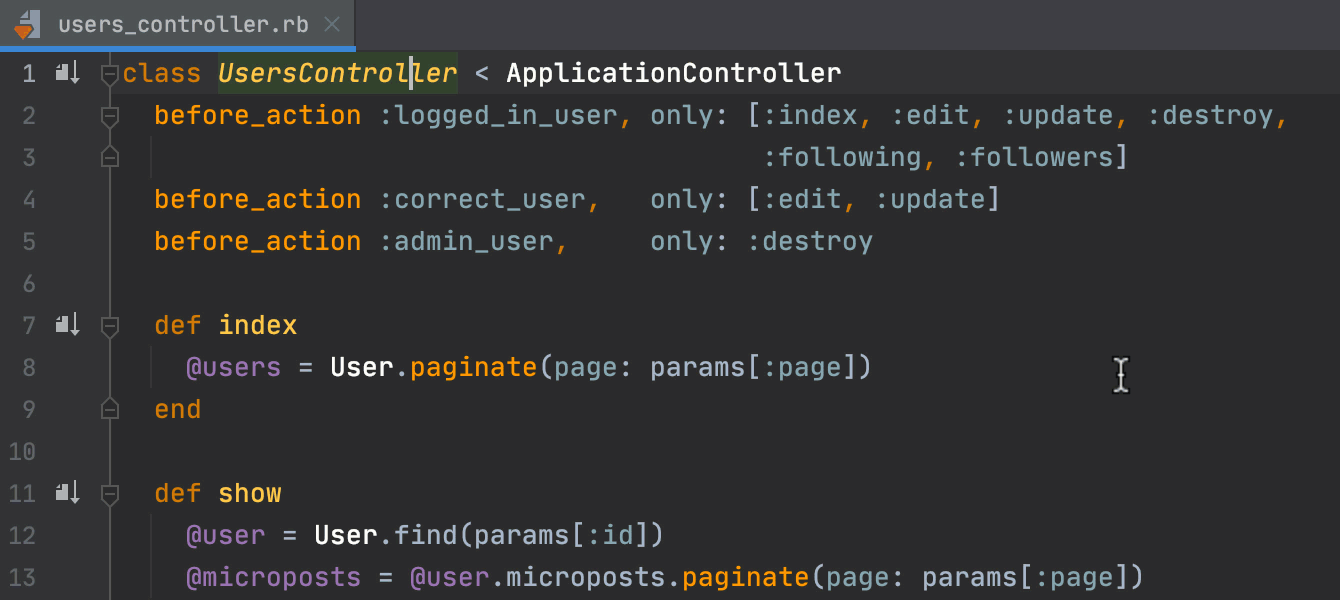Click line number 10 in the gutter
The height and width of the screenshot is (600, 1340).
22,452
